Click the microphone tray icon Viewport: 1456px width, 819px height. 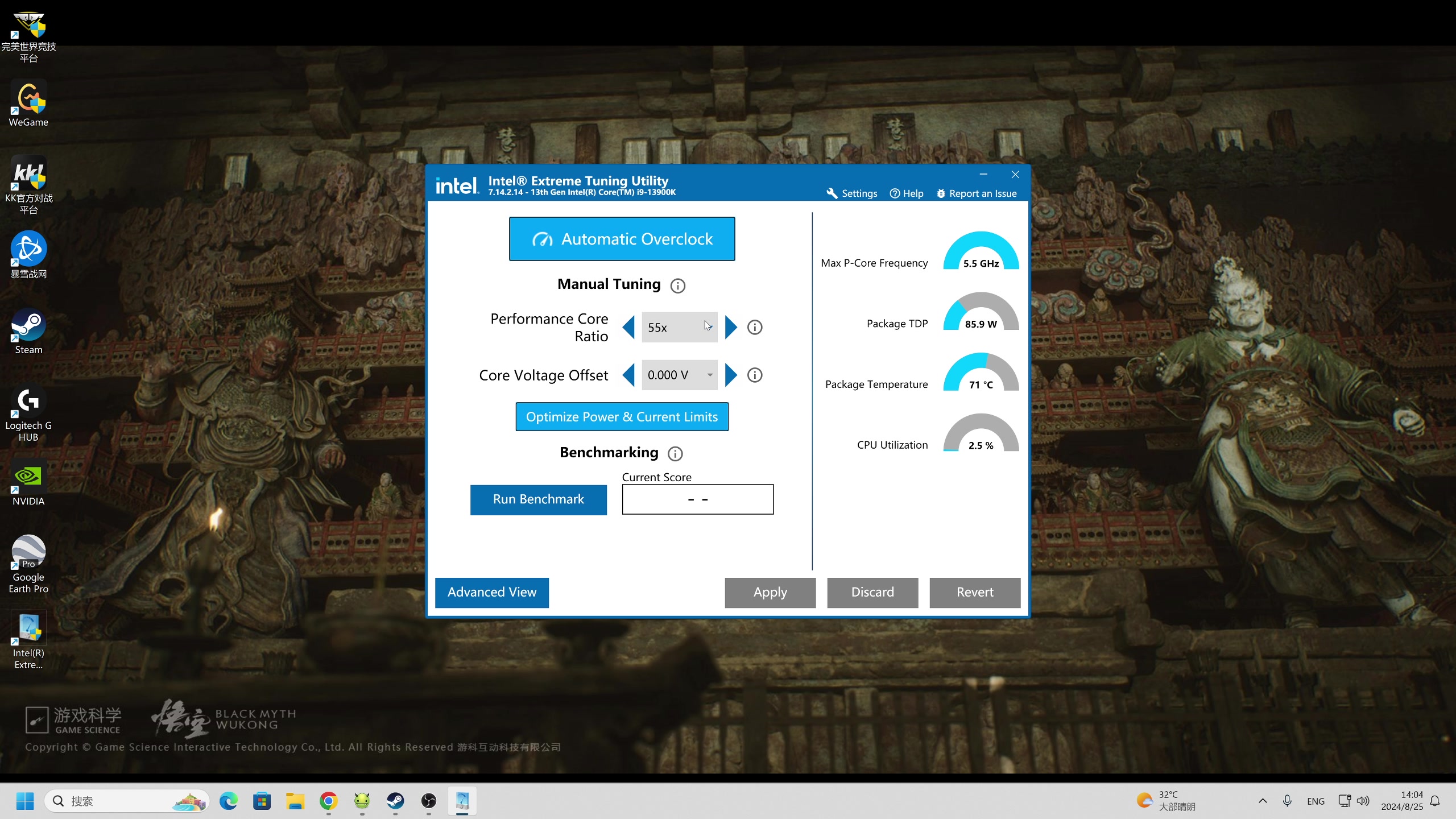[x=1287, y=801]
